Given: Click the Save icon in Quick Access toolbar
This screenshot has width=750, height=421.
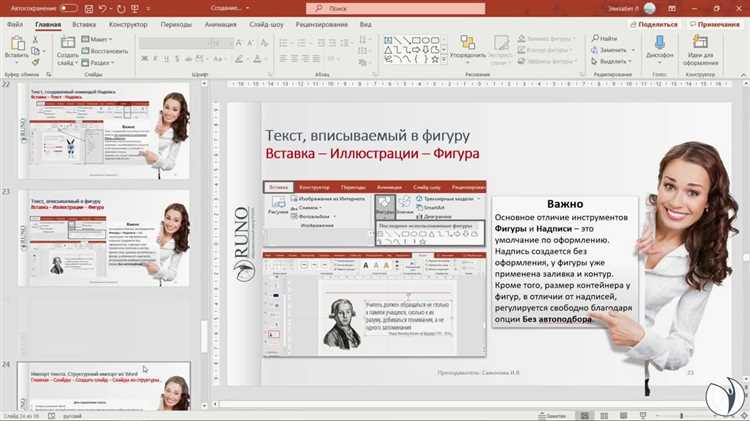Looking at the screenshot, I should point(89,9).
